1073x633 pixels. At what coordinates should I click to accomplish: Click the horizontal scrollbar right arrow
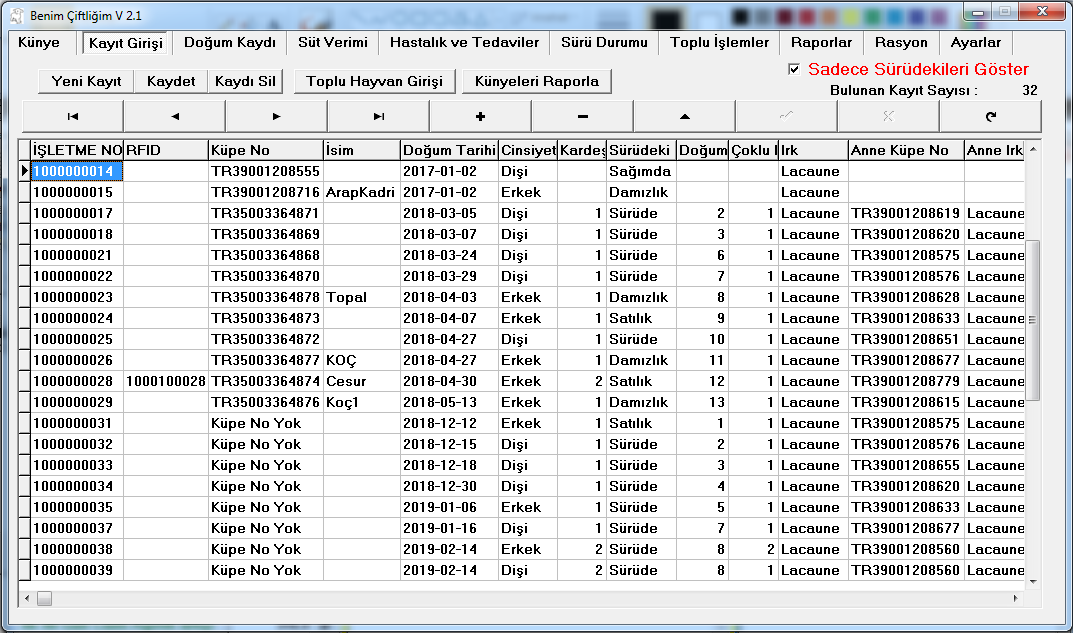tap(1018, 599)
